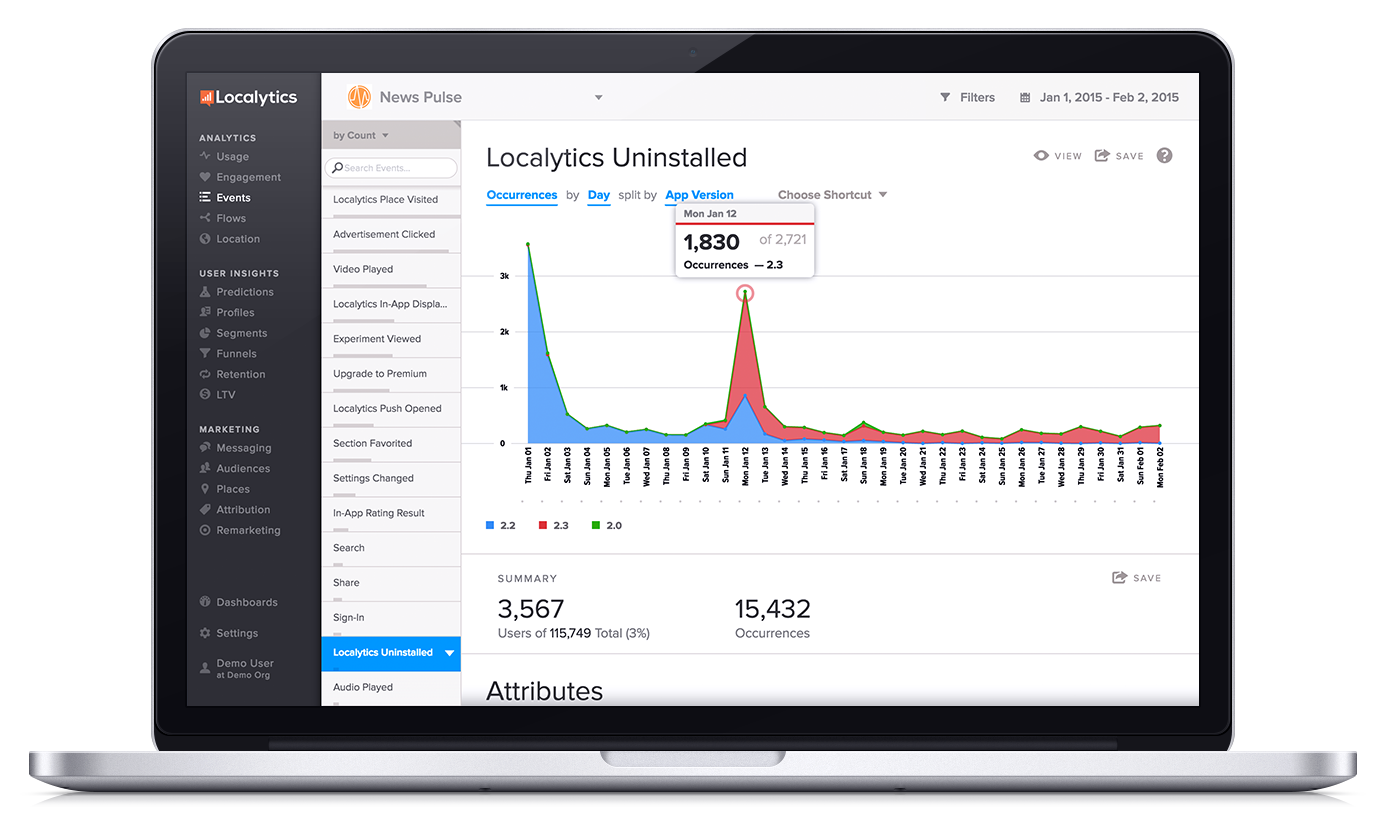The image size is (1386, 828).
Task: Change the App Version split selector
Action: 699,195
